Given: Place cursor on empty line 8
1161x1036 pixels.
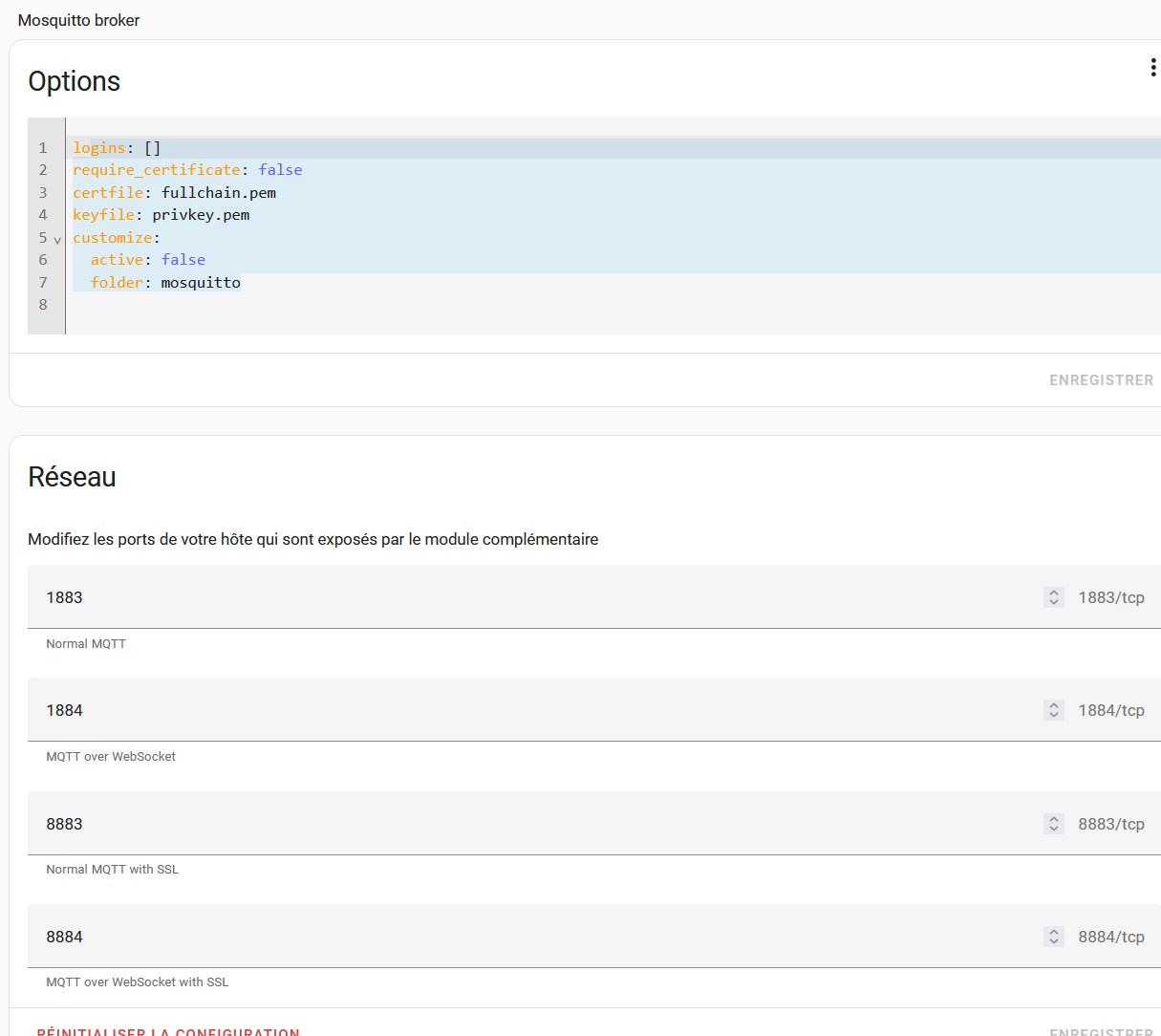Looking at the screenshot, I should click(287, 305).
